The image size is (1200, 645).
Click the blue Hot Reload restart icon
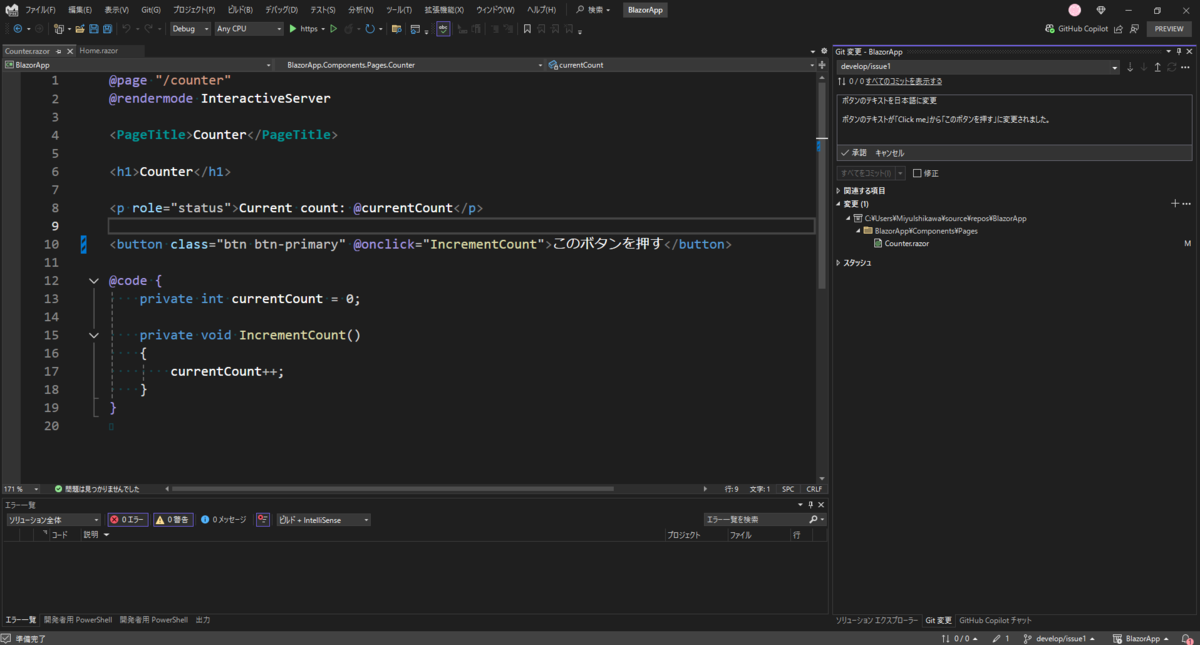[370, 29]
